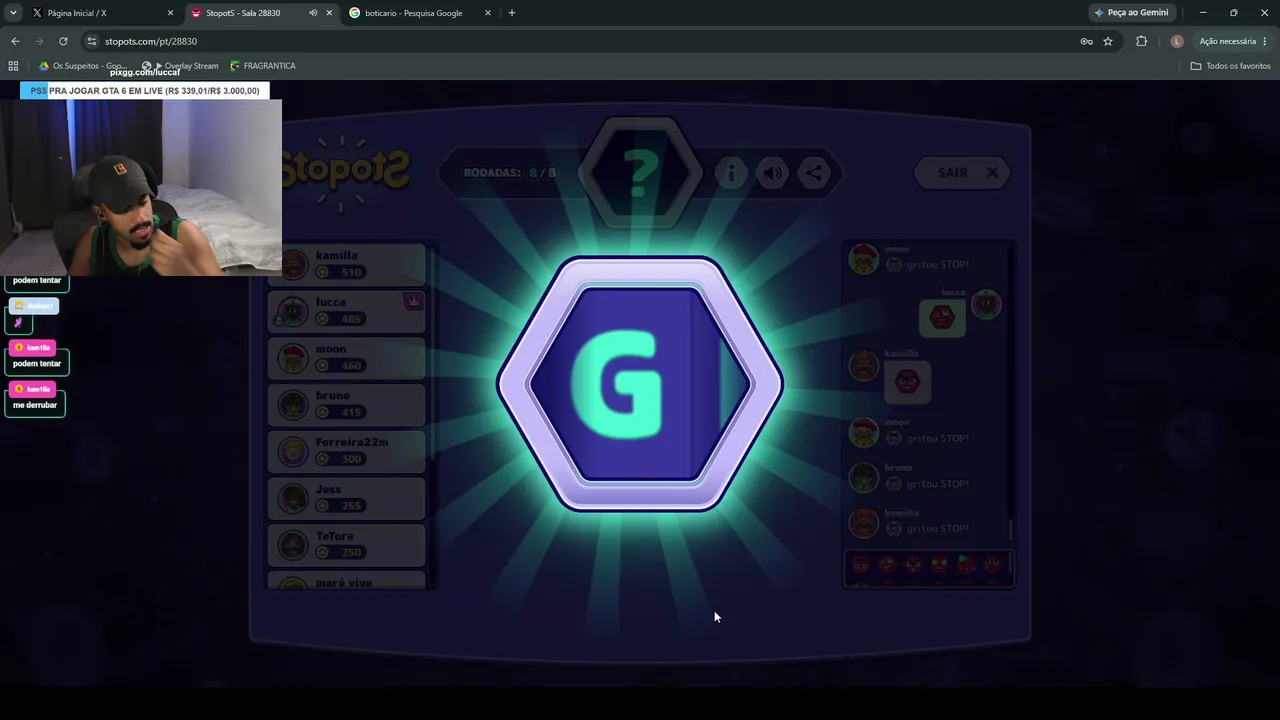Select player Jess in the ranking list

pyautogui.click(x=347, y=499)
